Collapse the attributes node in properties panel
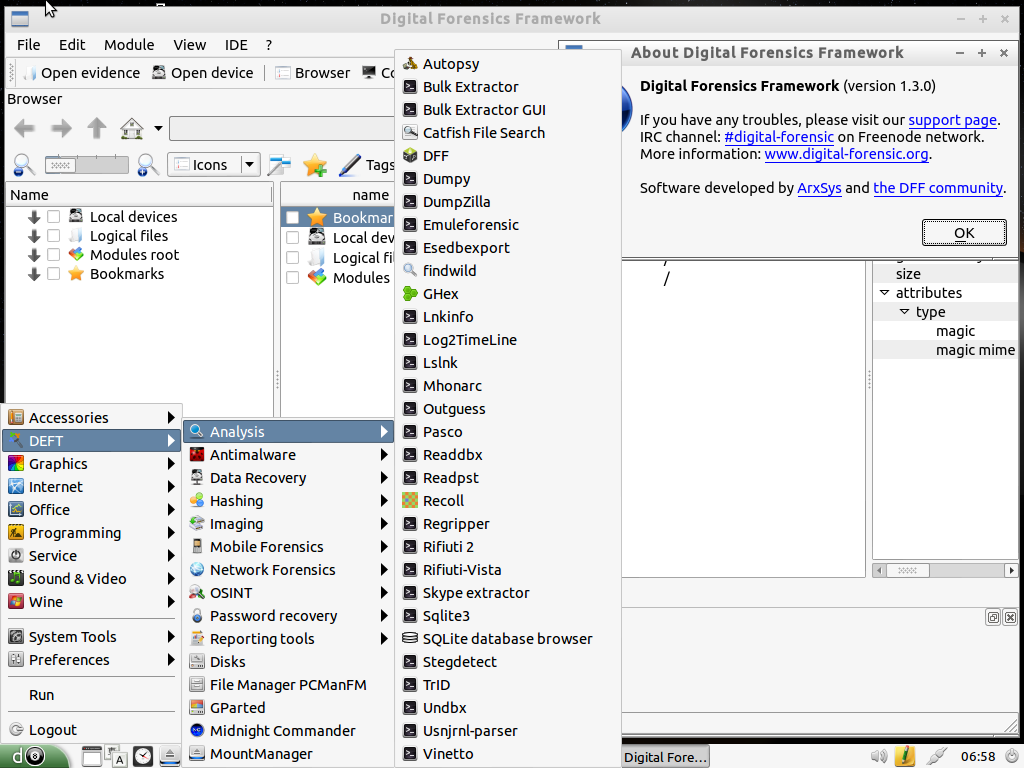This screenshot has height=768, width=1024. (x=884, y=293)
